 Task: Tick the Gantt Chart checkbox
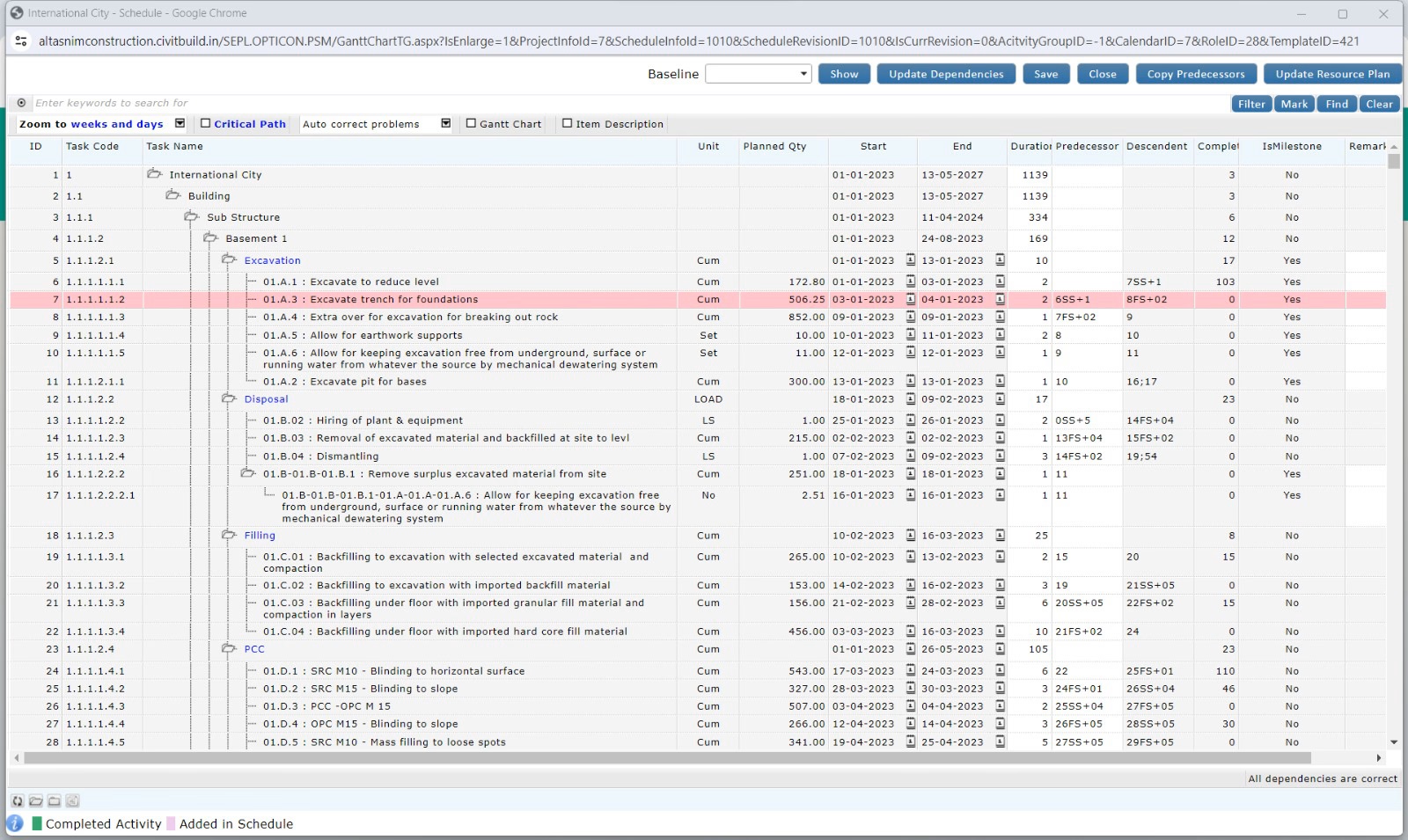click(x=472, y=124)
